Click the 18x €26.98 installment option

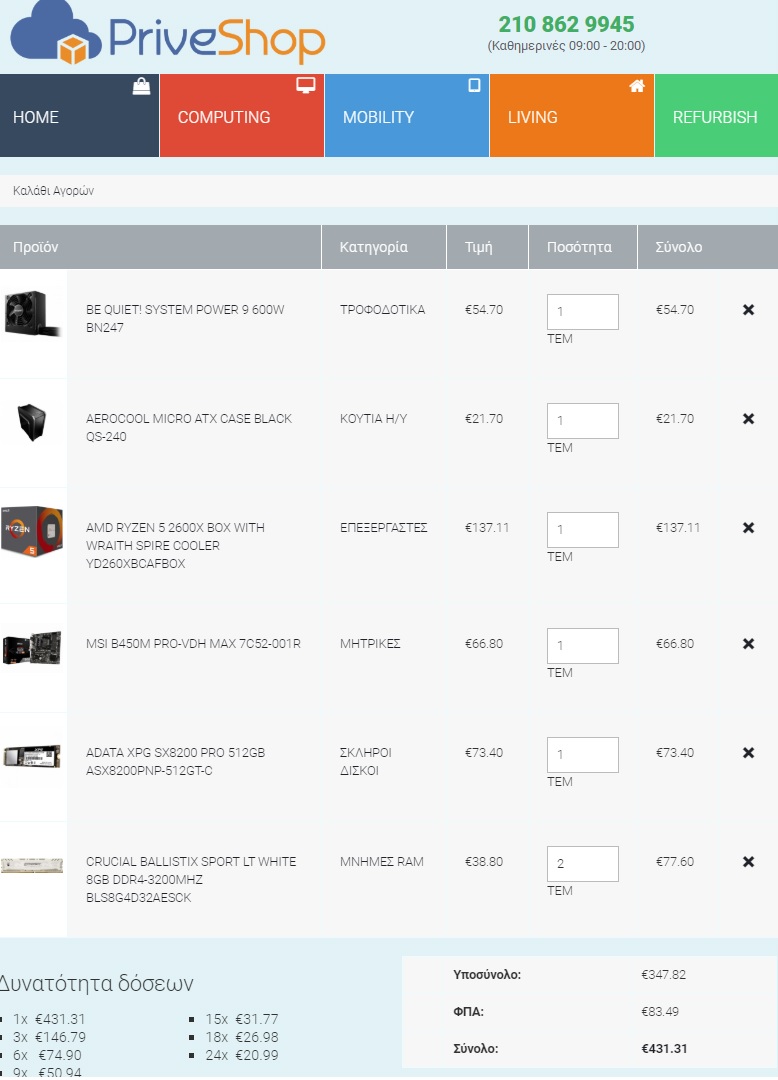[242, 1037]
